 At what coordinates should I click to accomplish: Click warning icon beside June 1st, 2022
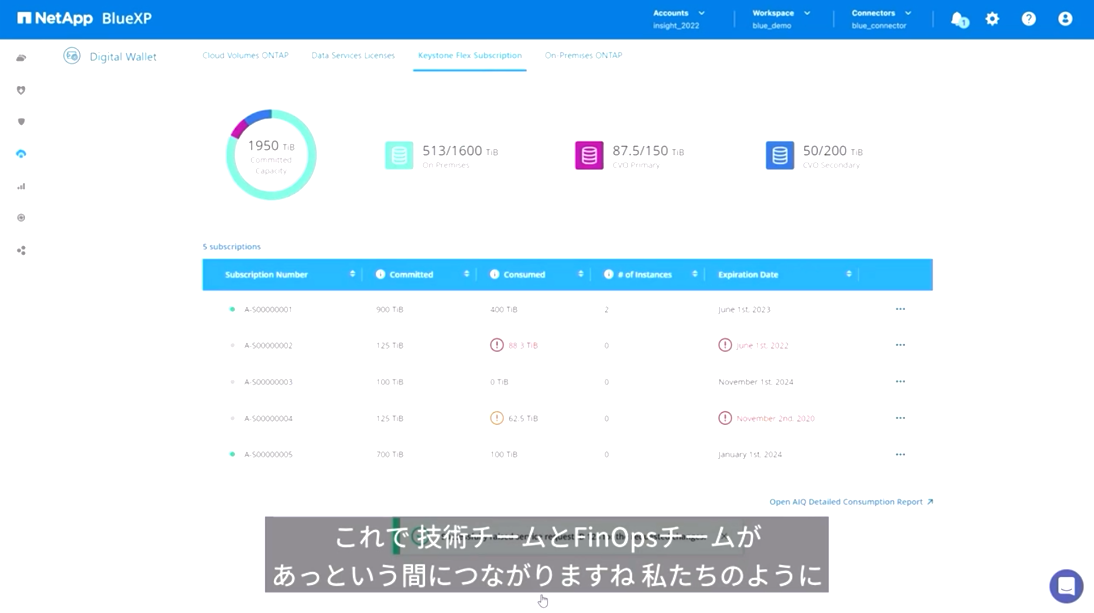(725, 345)
